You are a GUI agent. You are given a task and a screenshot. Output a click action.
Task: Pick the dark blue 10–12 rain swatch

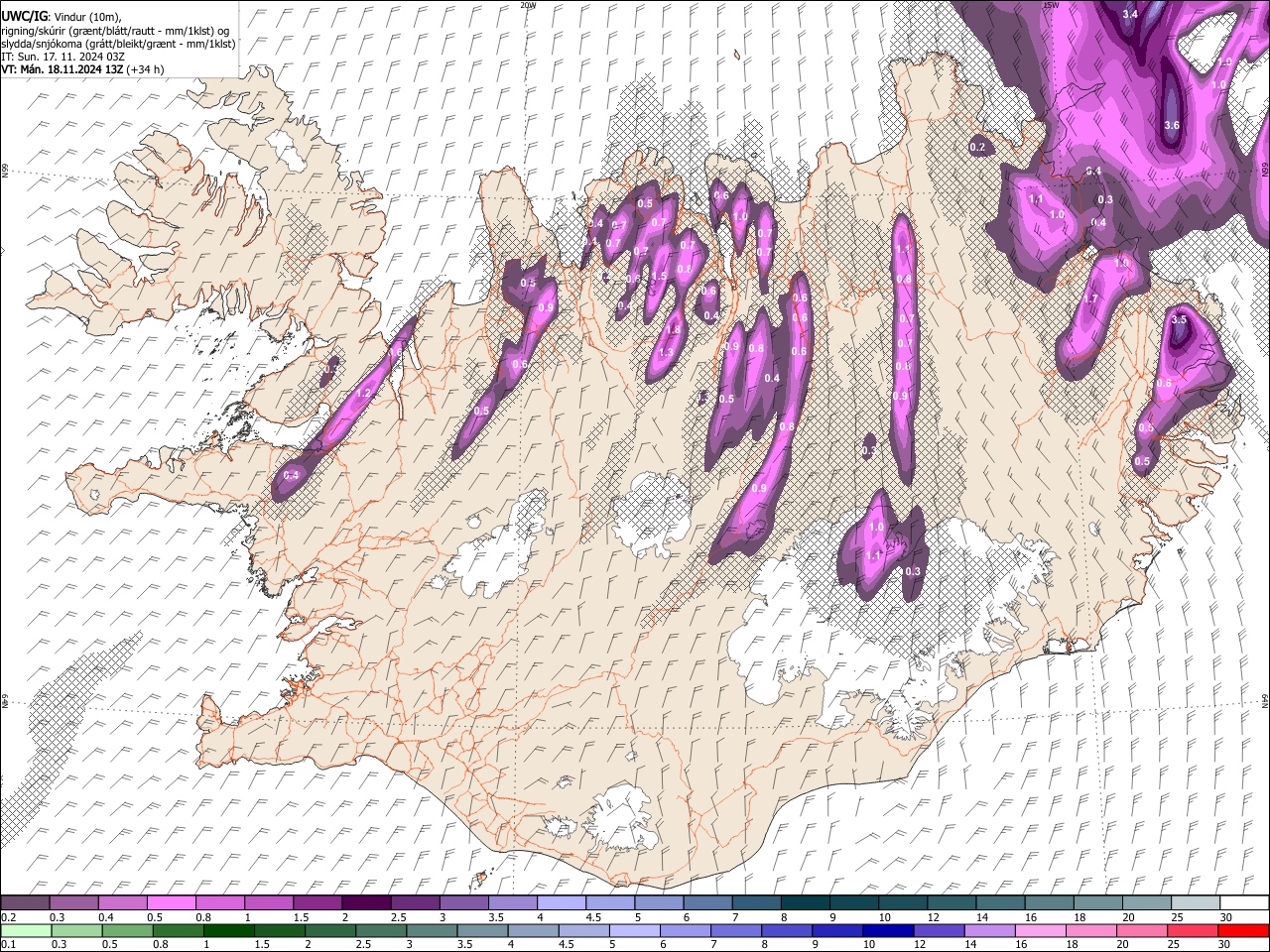pos(888,931)
